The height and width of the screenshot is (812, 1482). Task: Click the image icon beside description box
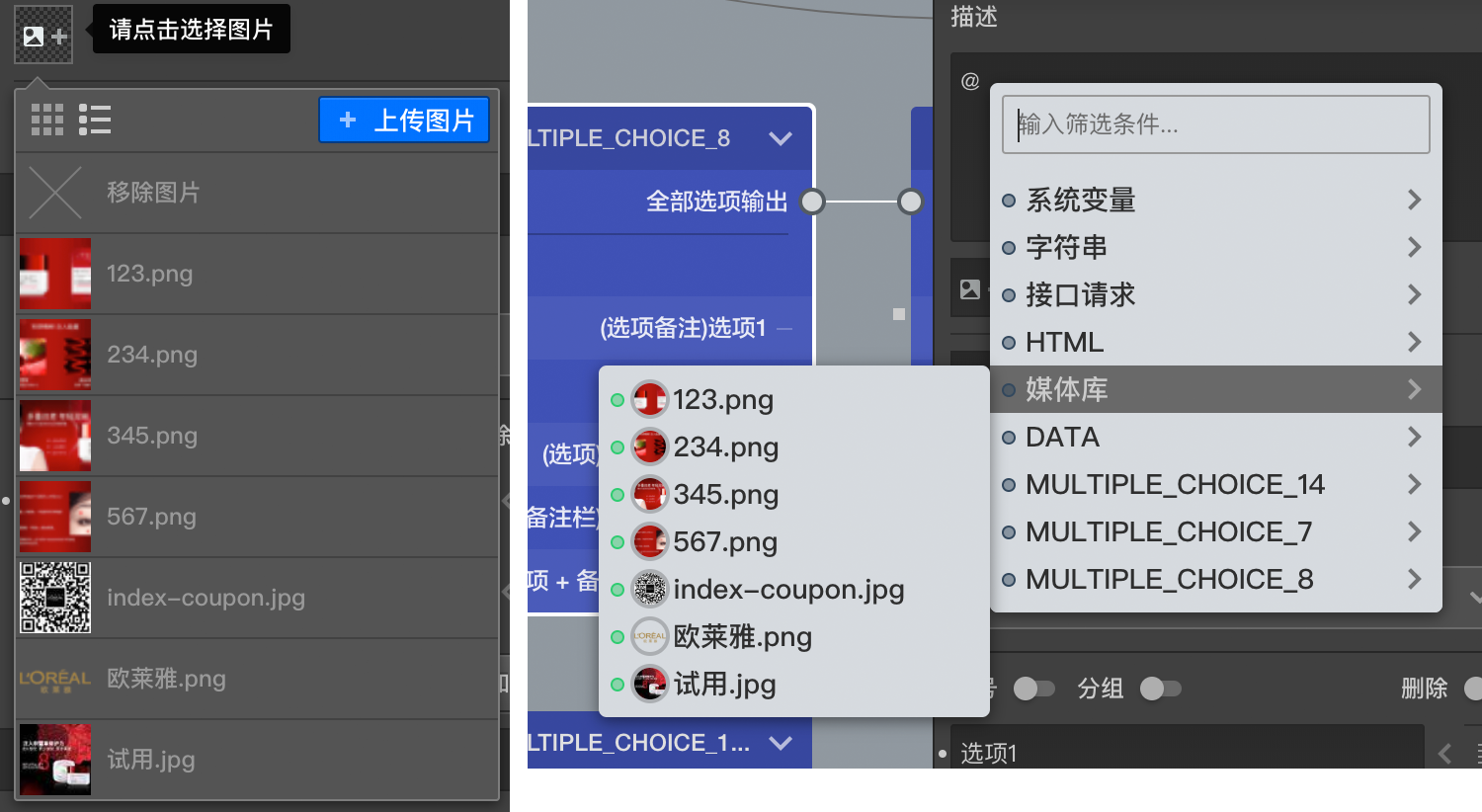[970, 289]
